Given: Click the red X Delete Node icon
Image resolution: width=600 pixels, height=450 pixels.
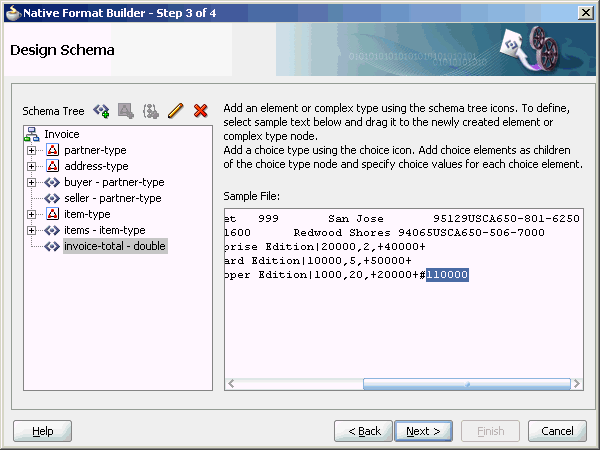Looking at the screenshot, I should tap(201, 111).
